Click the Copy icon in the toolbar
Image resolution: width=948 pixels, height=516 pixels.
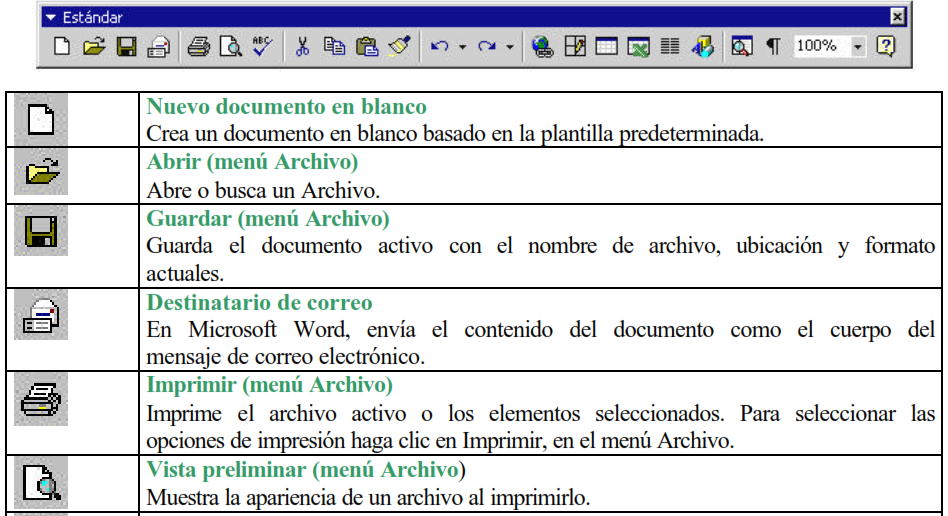click(x=335, y=47)
